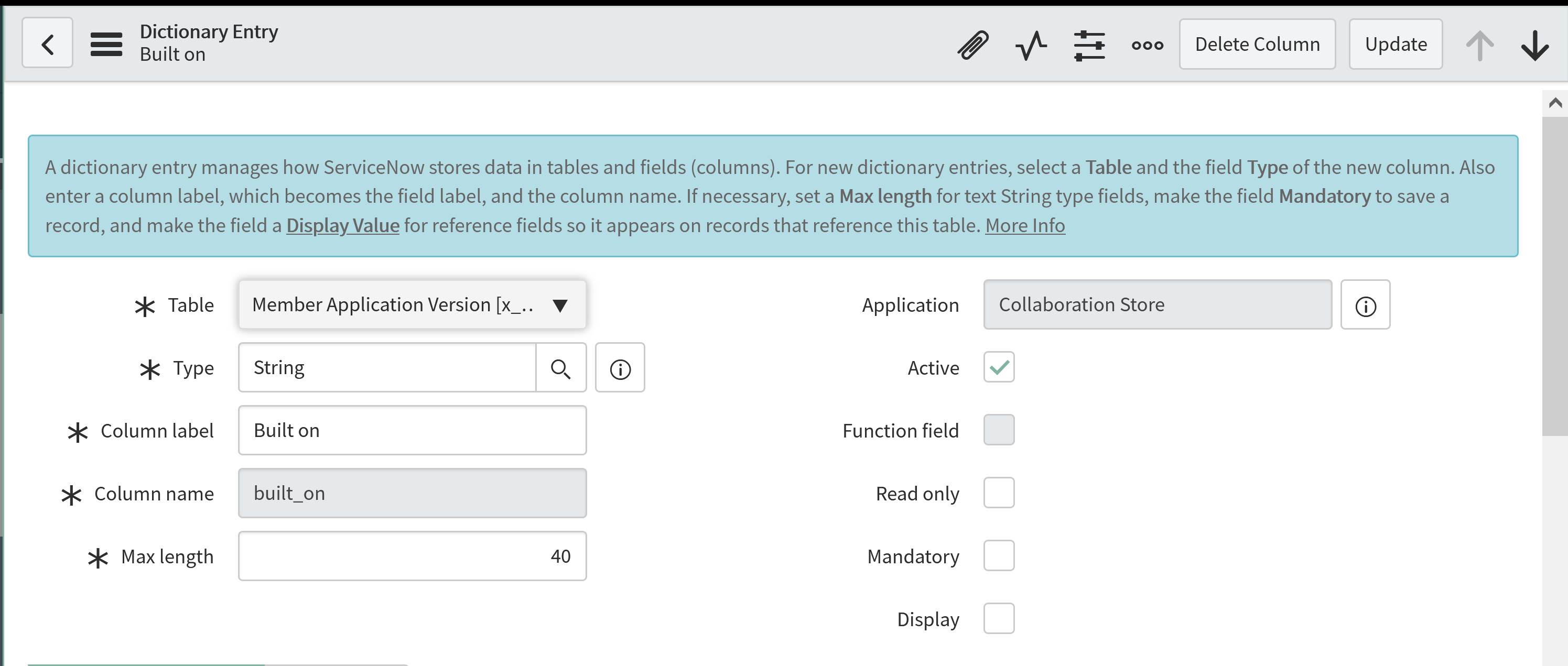
Task: Click the personalize form sliders icon
Action: coord(1089,45)
